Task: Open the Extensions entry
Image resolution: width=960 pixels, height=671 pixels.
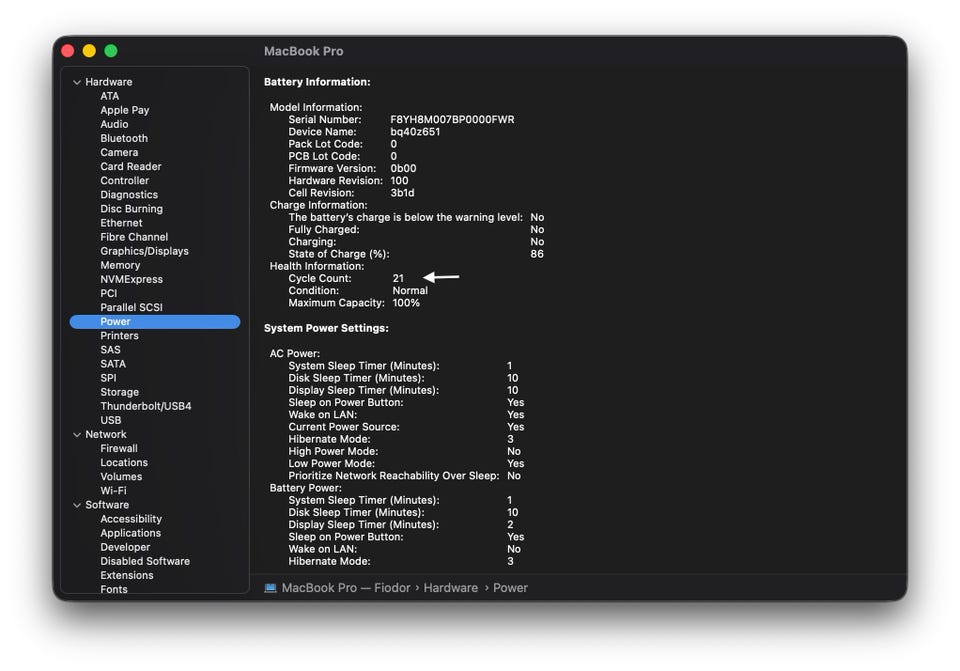Action: pyautogui.click(x=127, y=575)
